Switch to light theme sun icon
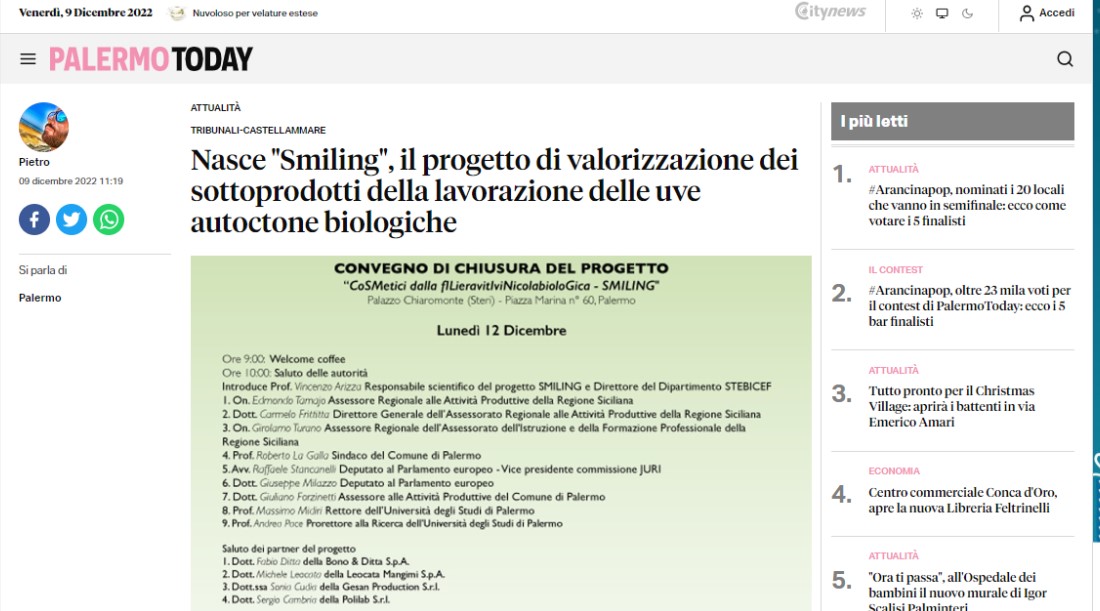Image resolution: width=1100 pixels, height=611 pixels. point(917,13)
